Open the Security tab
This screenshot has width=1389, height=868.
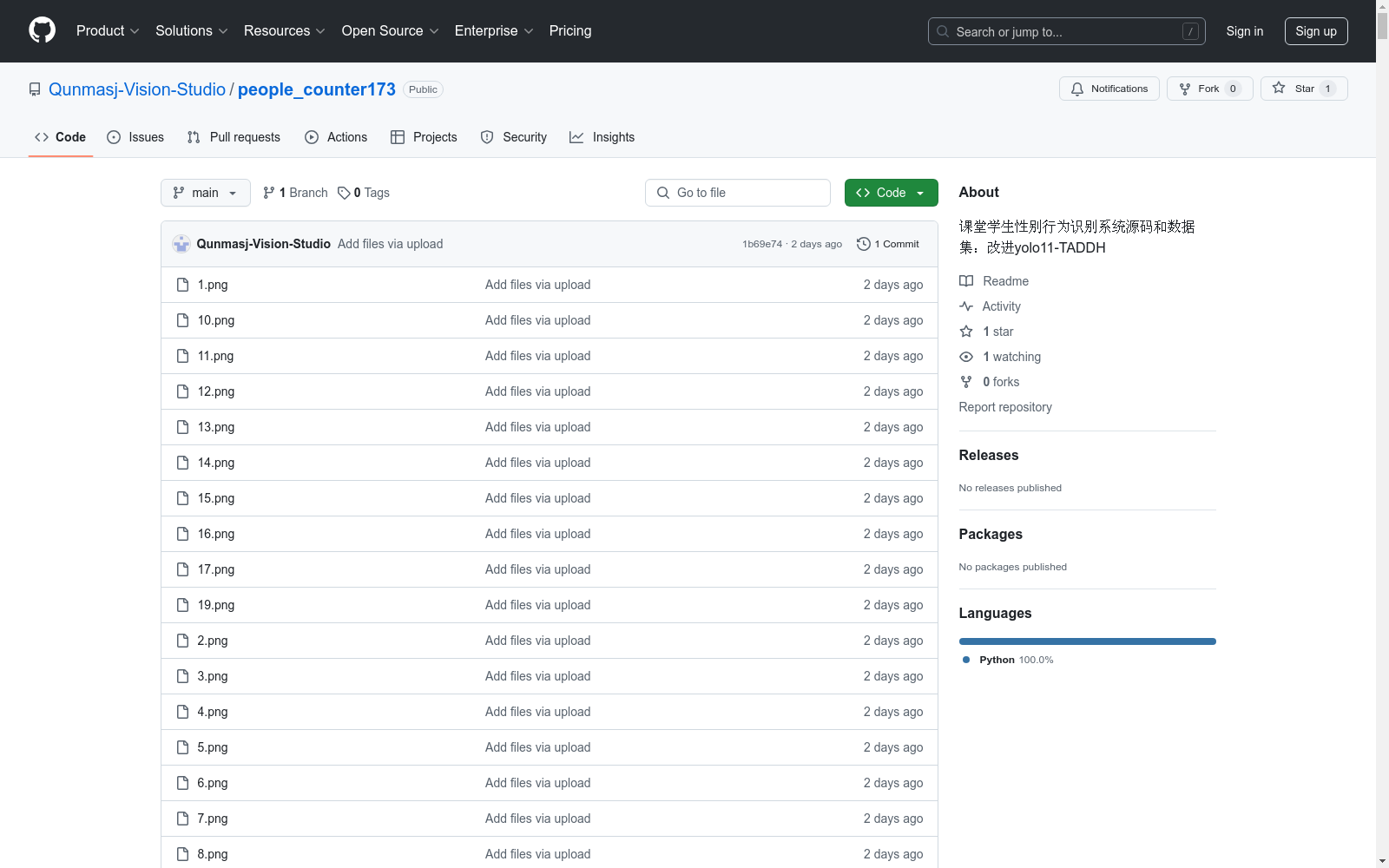point(514,137)
